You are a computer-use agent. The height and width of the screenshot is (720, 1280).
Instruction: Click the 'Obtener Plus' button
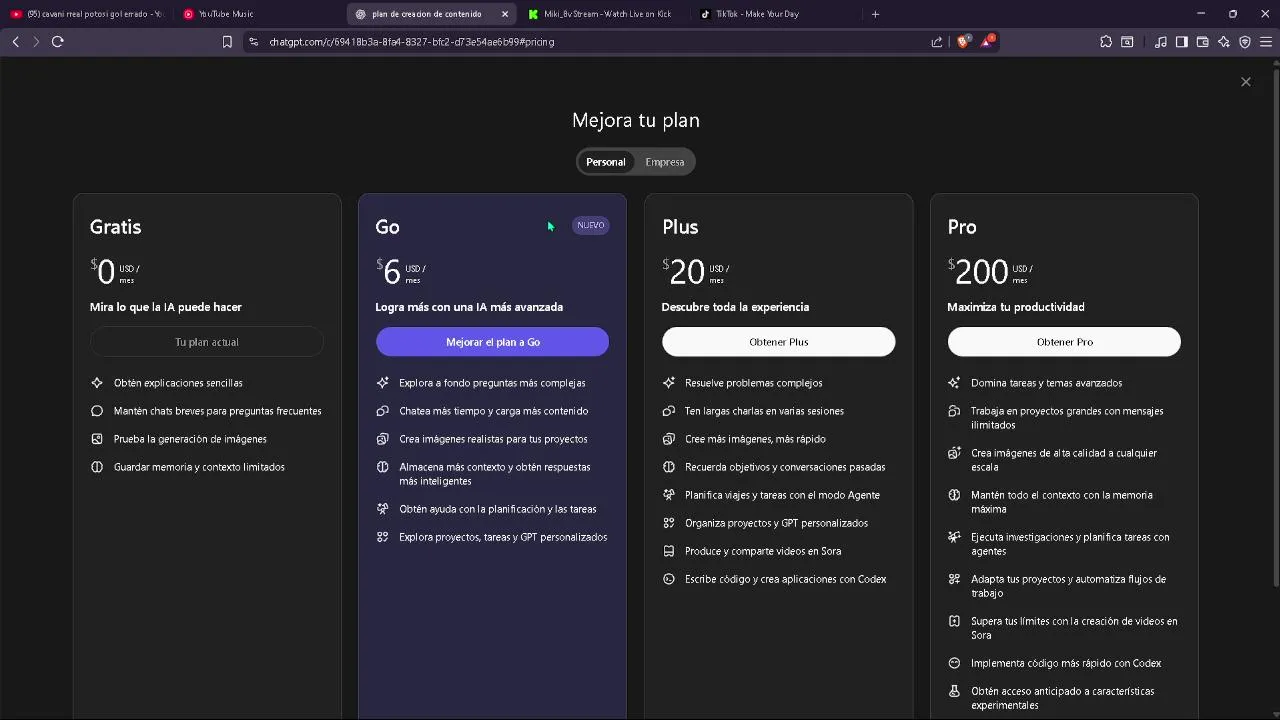point(779,342)
